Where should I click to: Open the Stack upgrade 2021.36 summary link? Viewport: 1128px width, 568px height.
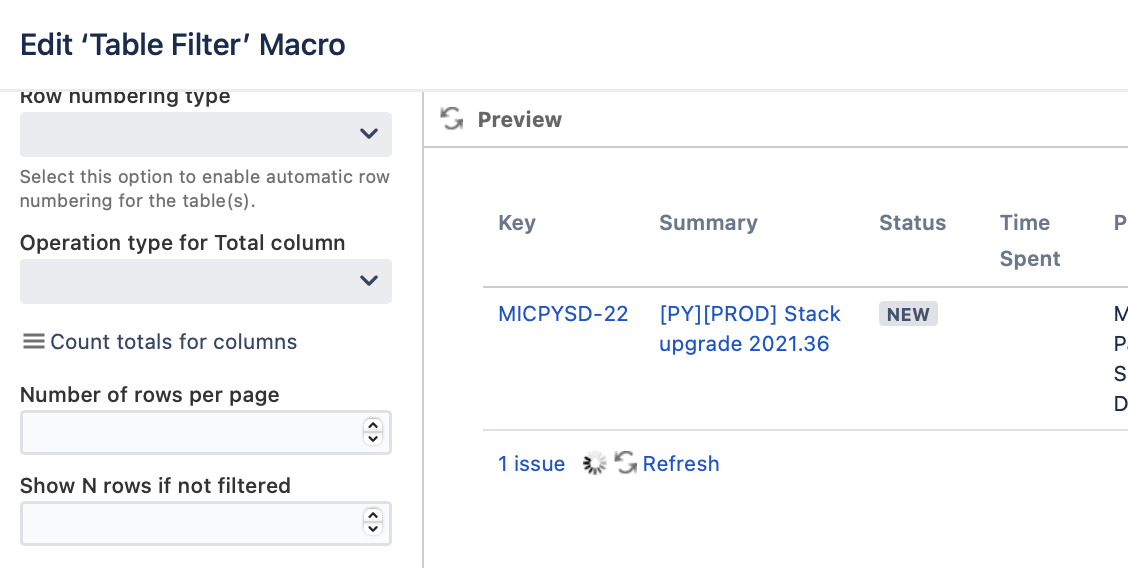tap(750, 329)
